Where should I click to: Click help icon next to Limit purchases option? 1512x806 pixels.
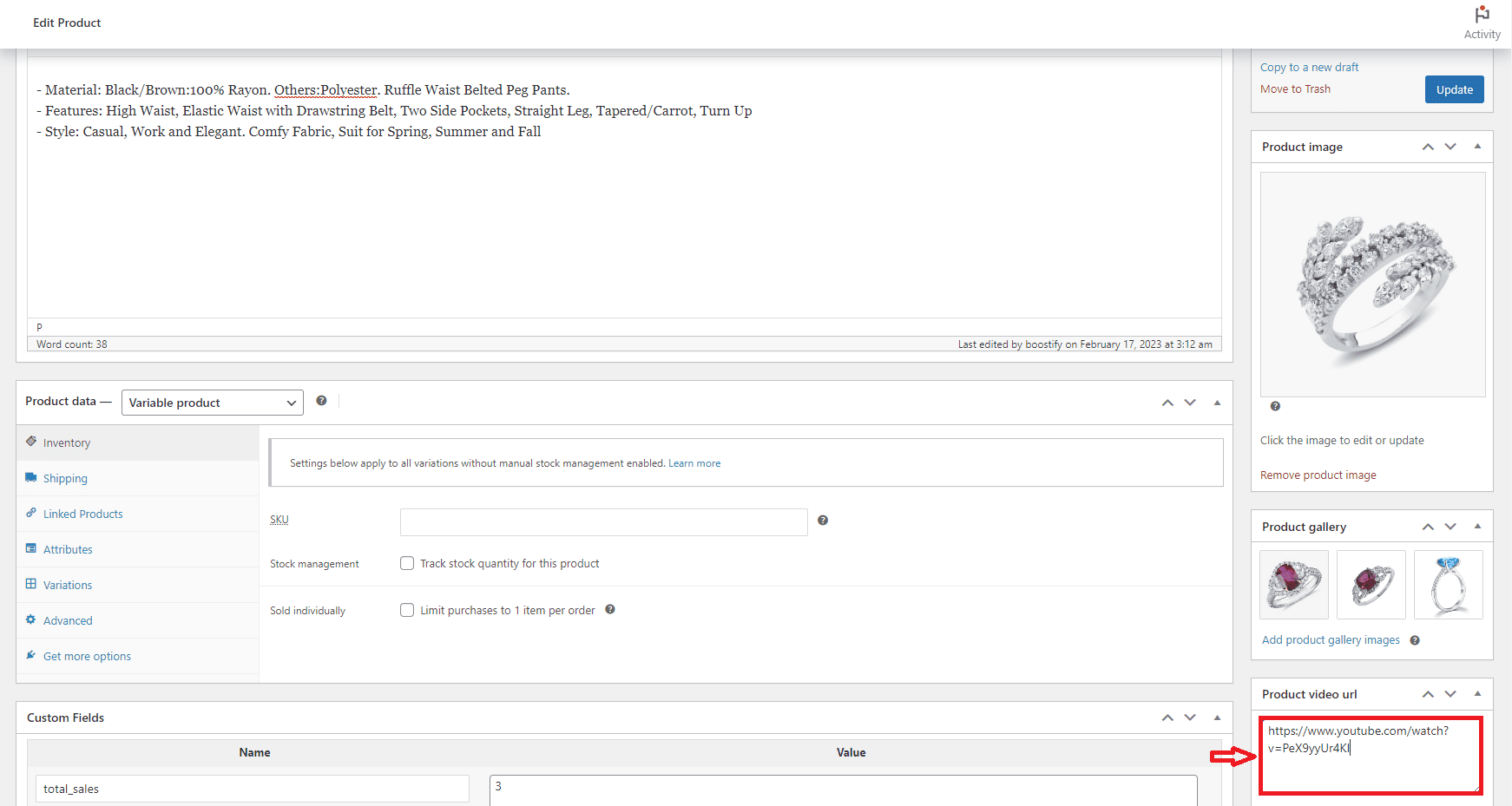[x=610, y=609]
